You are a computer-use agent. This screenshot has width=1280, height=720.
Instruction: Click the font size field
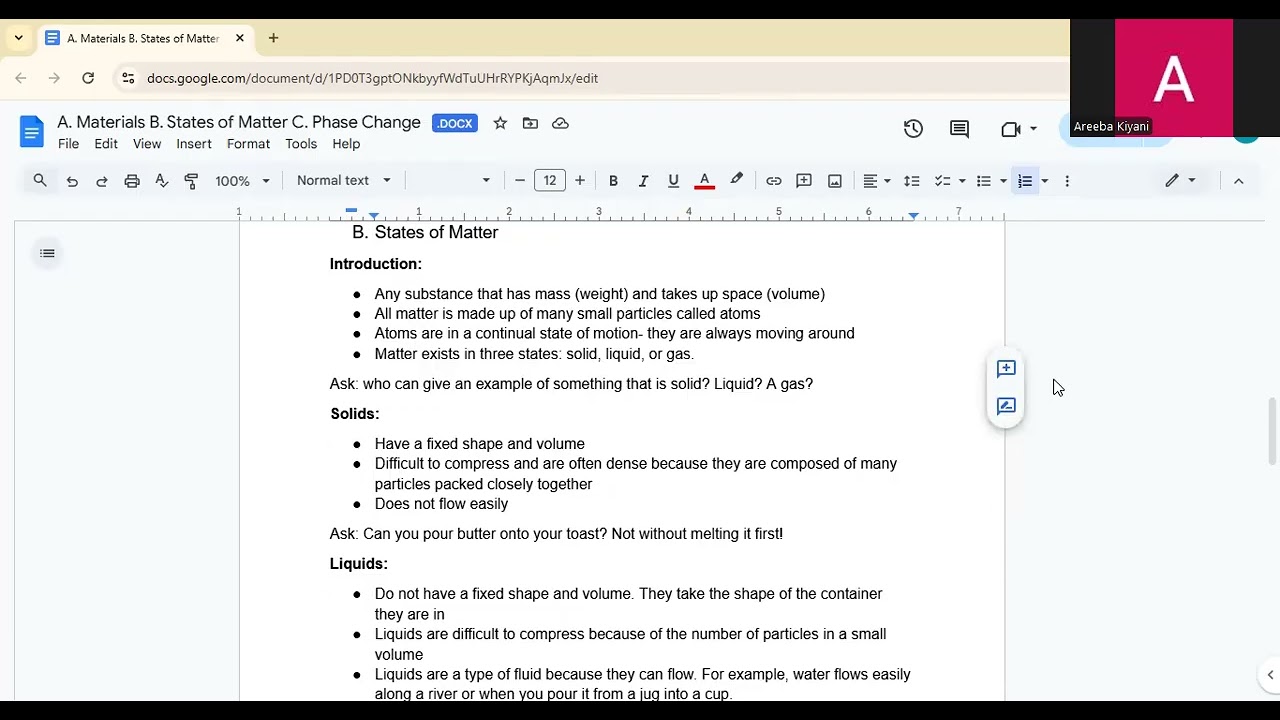pyautogui.click(x=550, y=181)
